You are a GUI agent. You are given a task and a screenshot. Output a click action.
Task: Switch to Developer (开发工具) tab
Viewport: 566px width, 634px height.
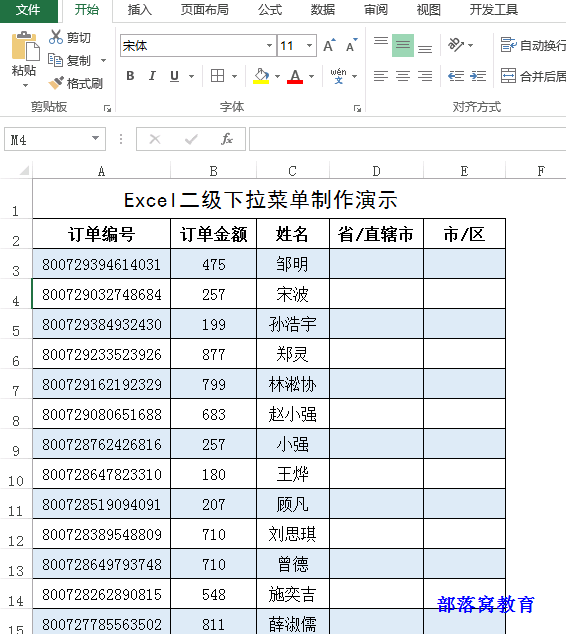coord(493,10)
